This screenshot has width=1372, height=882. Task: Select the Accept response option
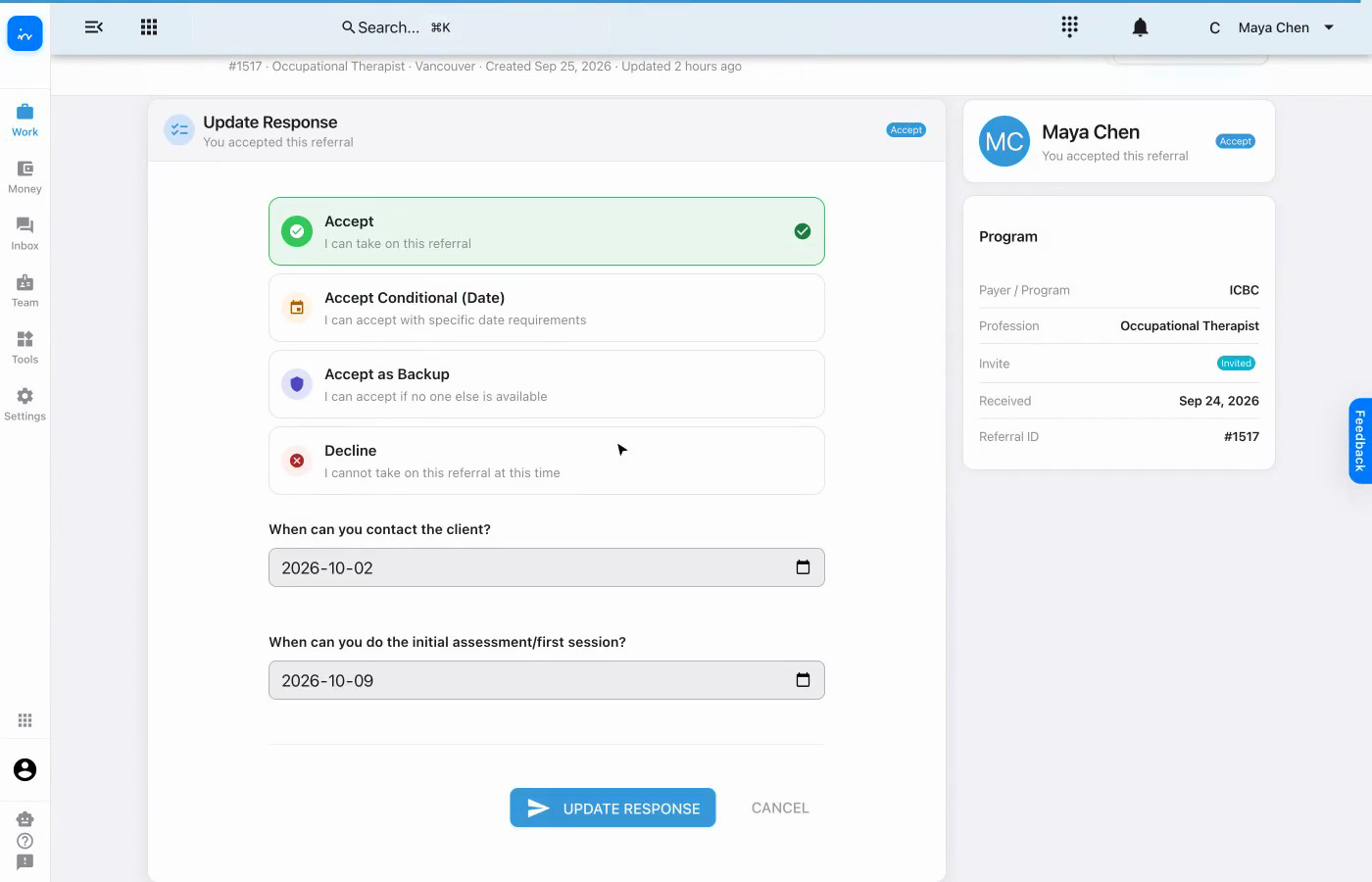pos(547,231)
